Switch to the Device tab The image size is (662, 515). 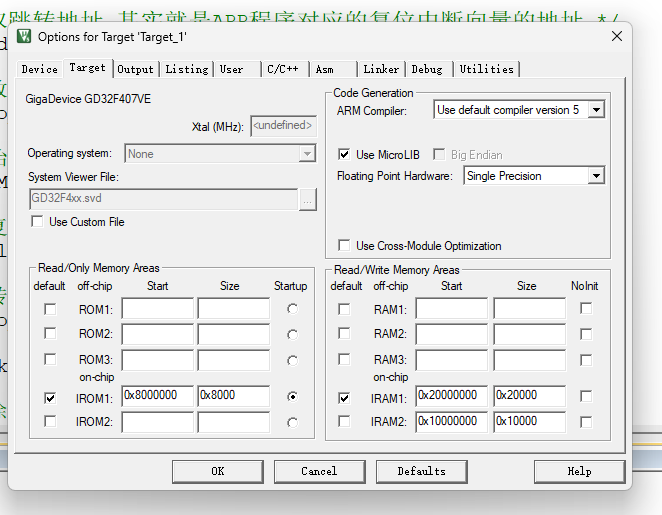click(x=40, y=69)
